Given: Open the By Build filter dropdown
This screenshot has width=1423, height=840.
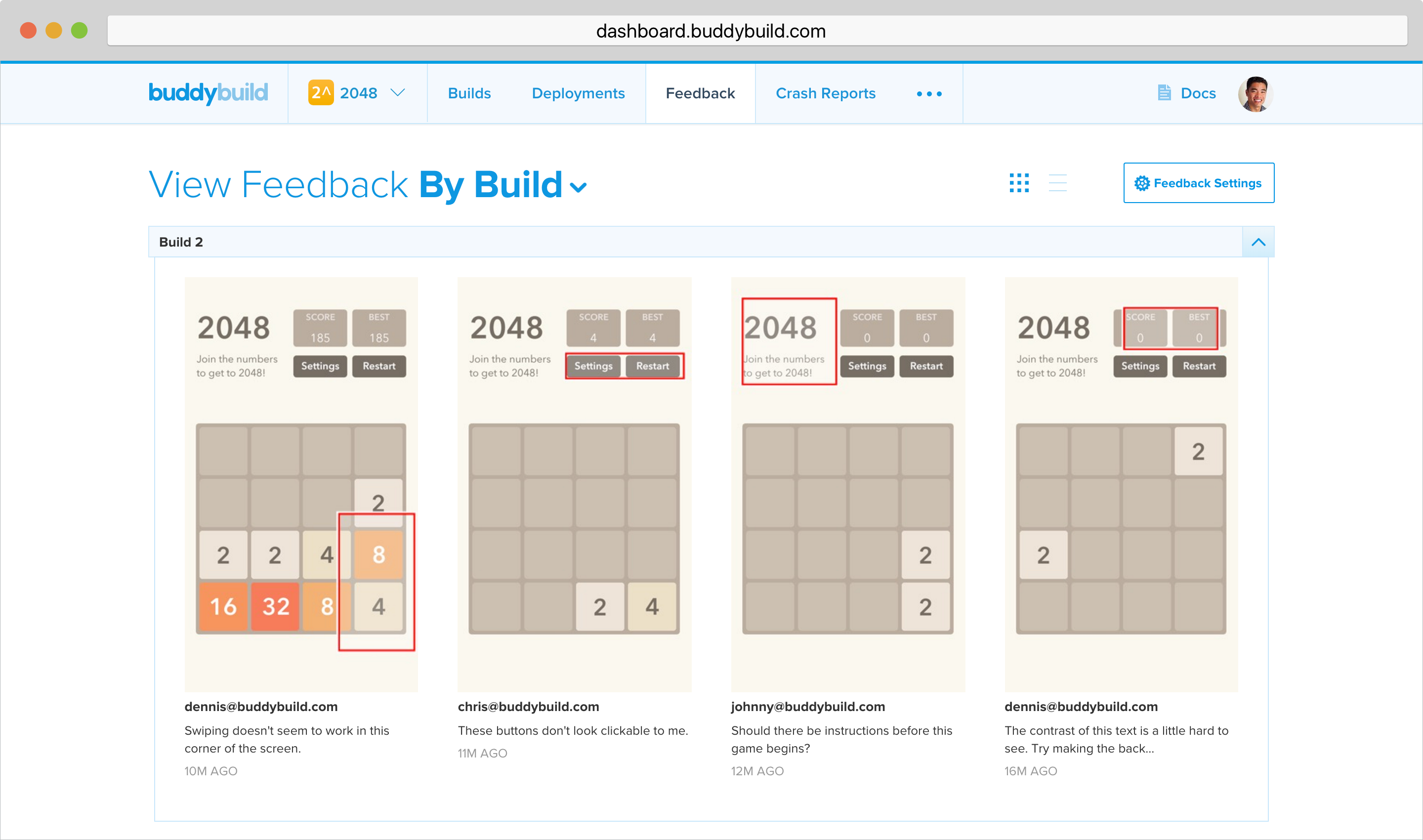Looking at the screenshot, I should coord(578,187).
